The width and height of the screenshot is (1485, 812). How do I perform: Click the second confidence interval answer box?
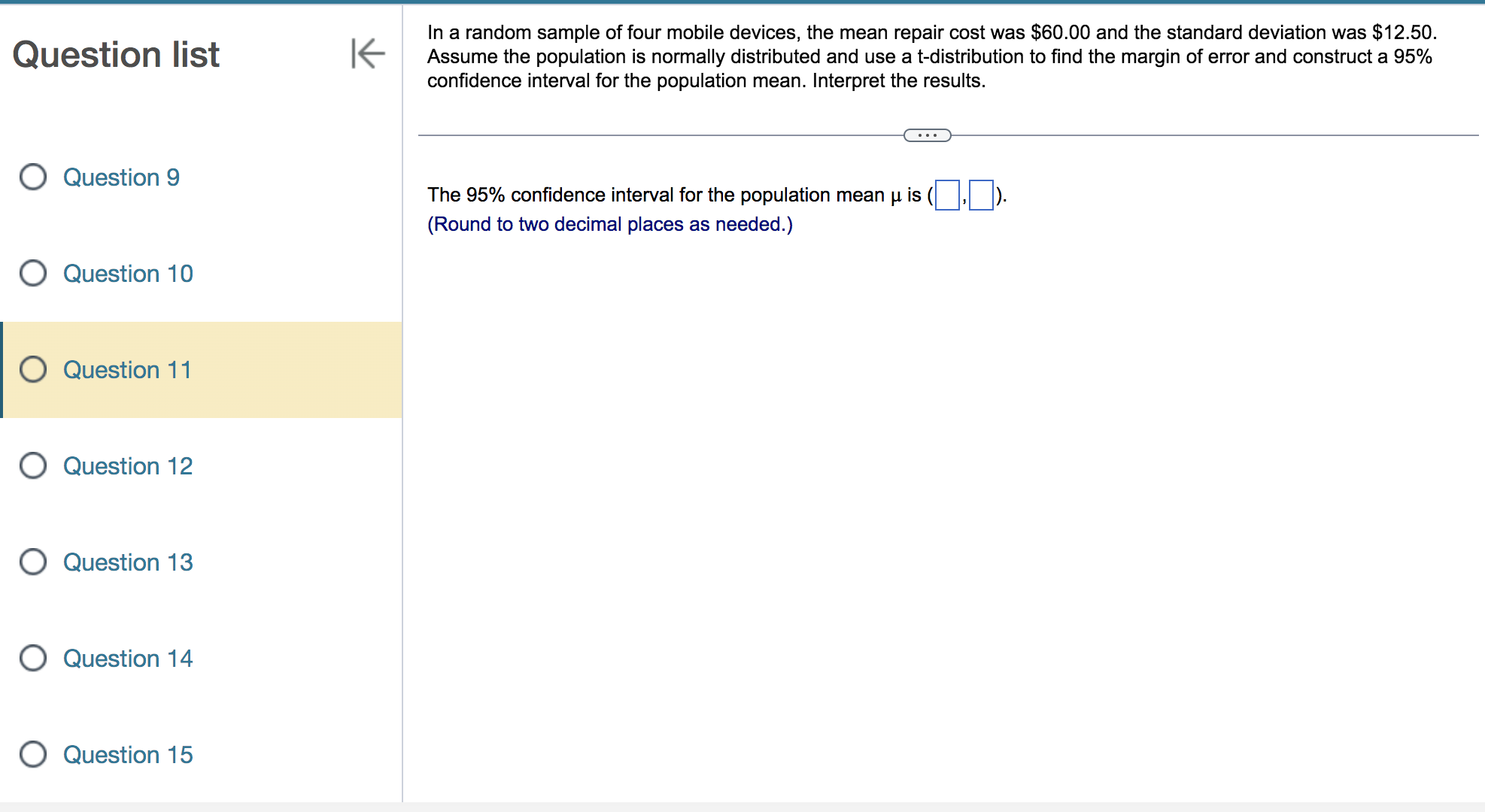(982, 195)
